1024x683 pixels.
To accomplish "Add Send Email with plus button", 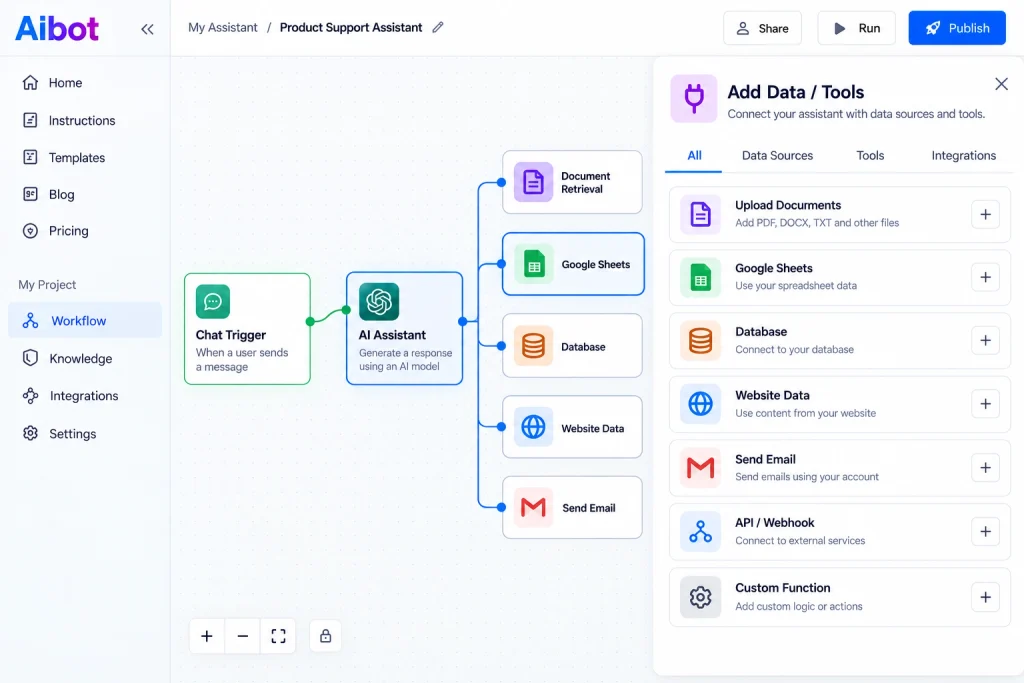I will click(985, 468).
